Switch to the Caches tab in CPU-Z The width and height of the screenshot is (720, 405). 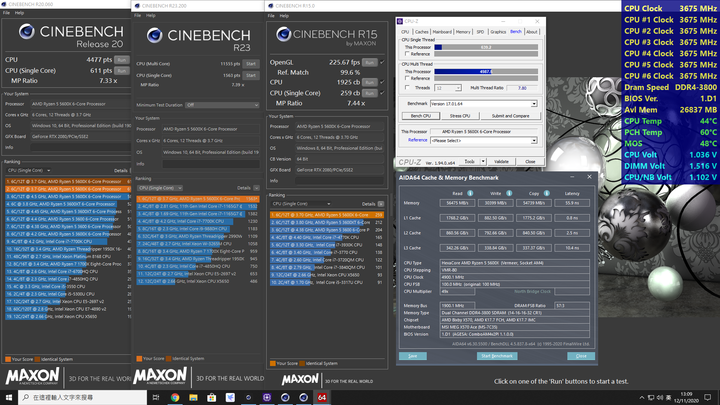[x=421, y=32]
